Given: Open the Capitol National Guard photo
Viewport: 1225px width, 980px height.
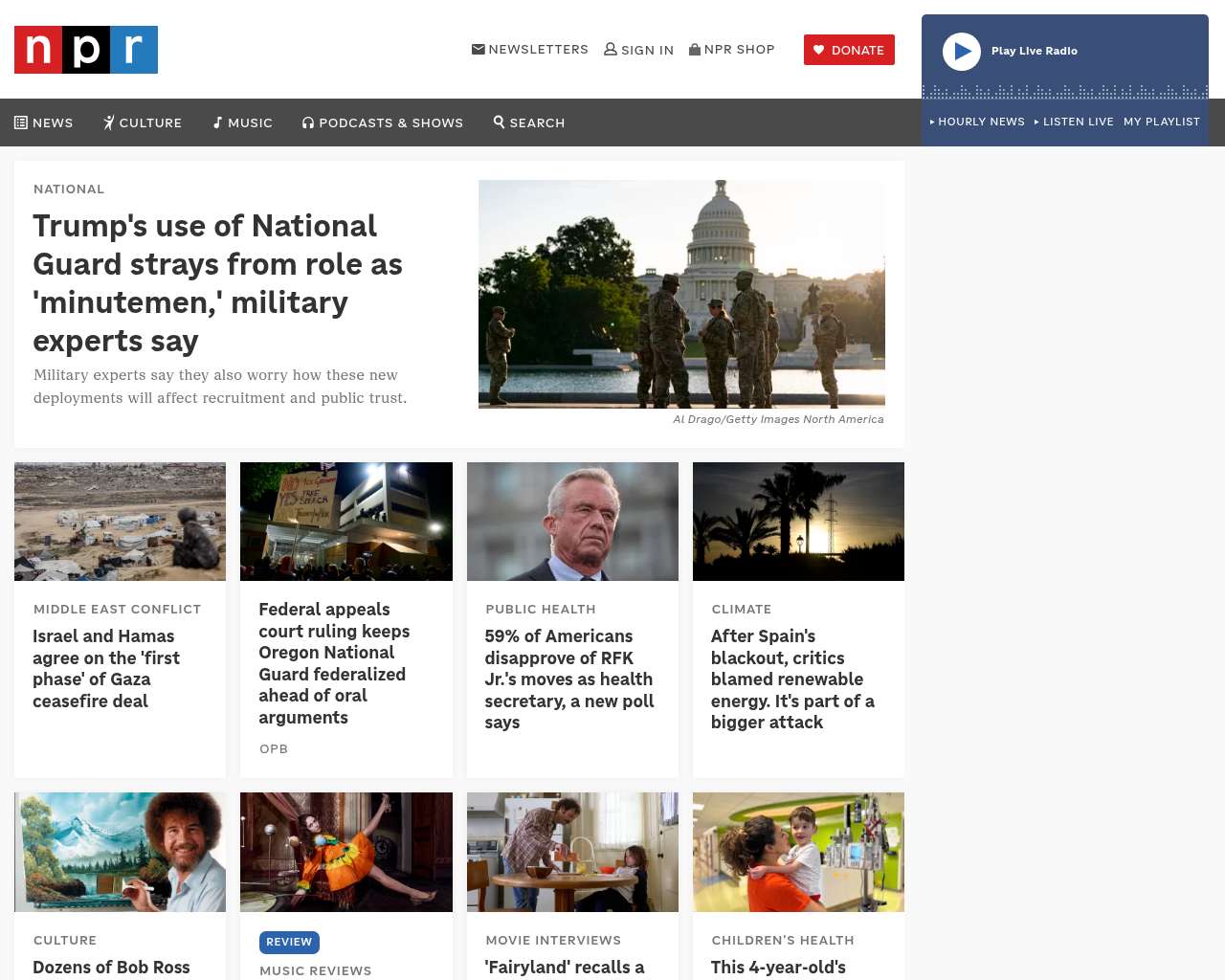Looking at the screenshot, I should (681, 294).
